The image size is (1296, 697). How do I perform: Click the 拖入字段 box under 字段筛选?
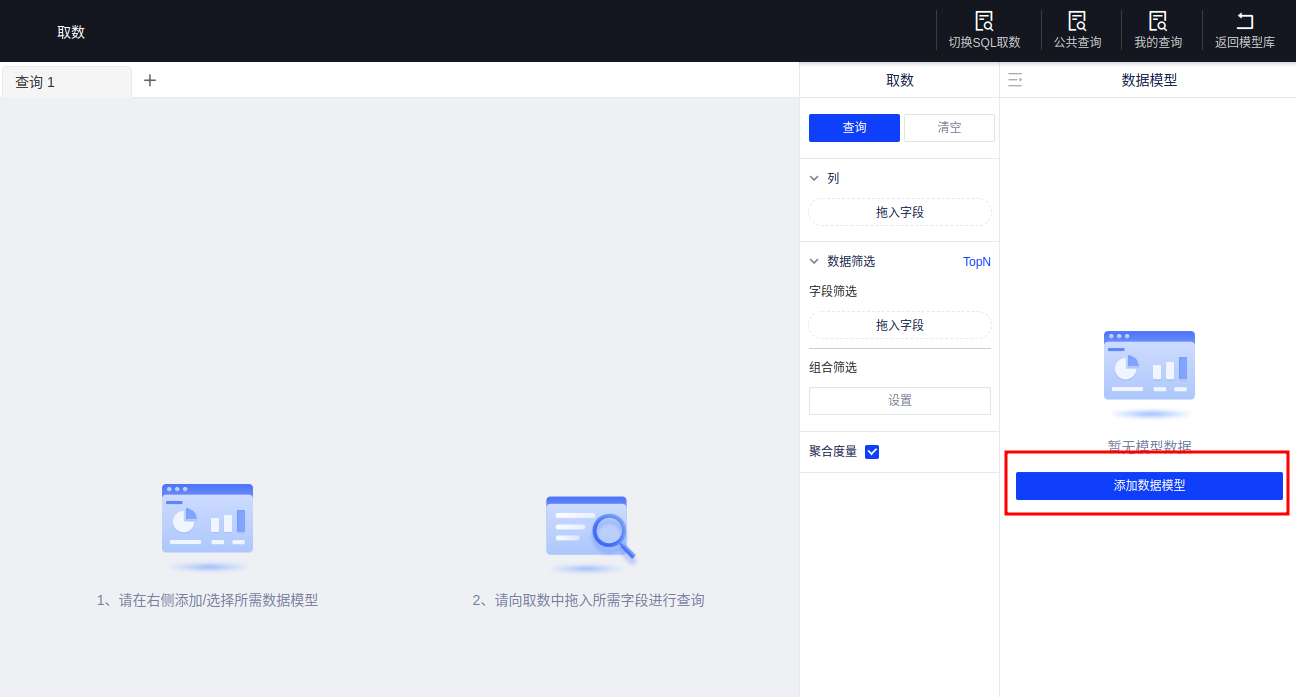point(899,325)
